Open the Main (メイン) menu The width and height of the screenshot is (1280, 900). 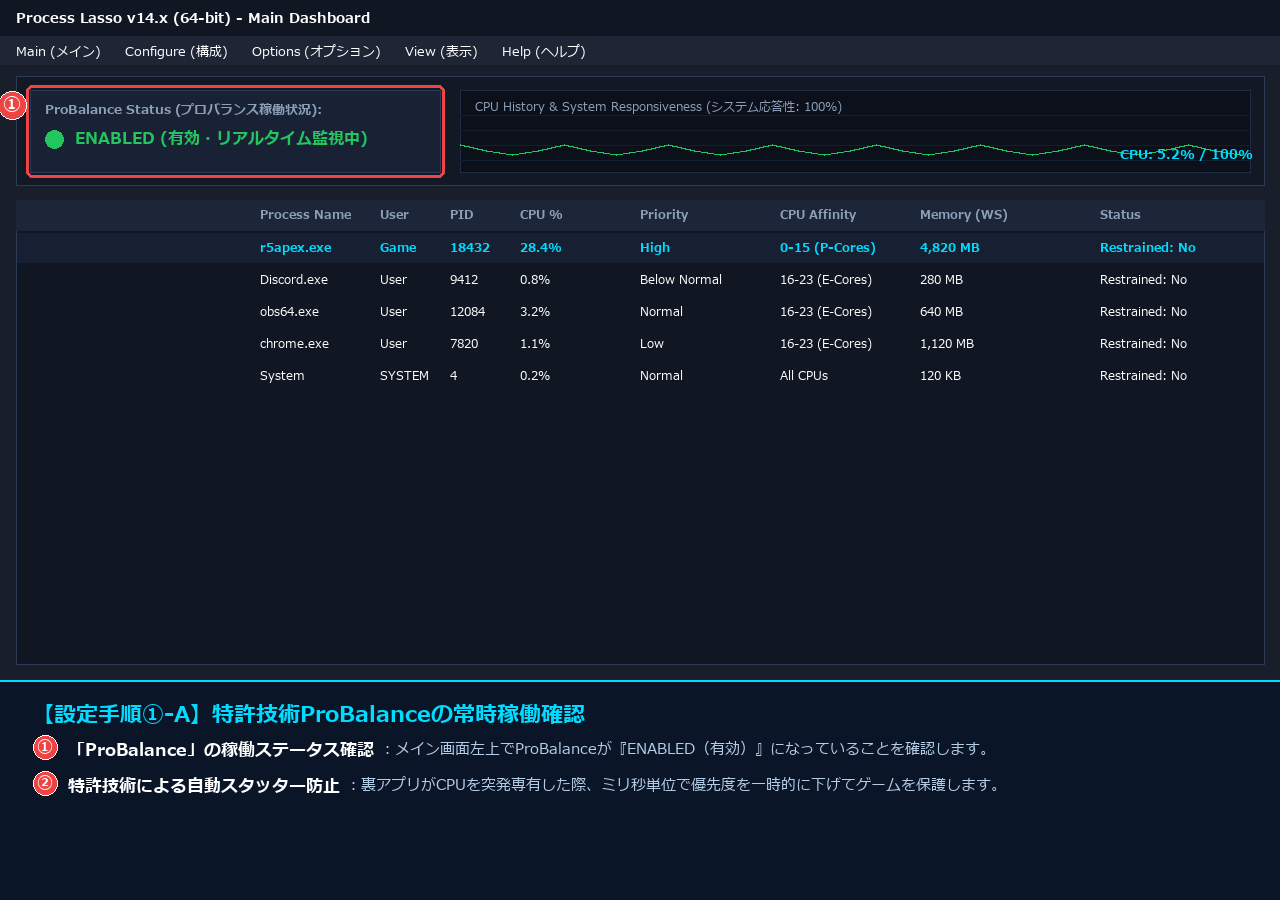coord(58,51)
